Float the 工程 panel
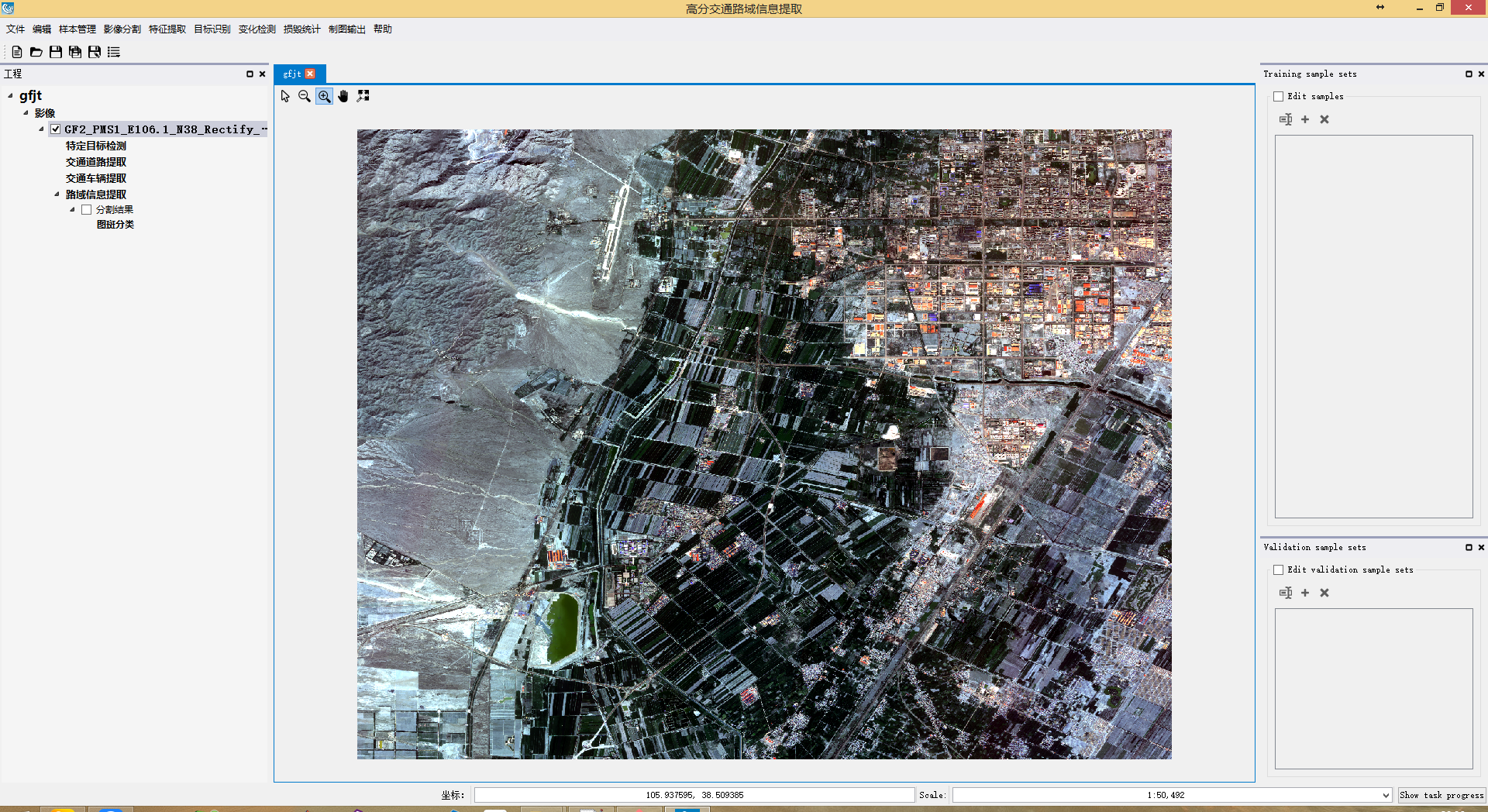The height and width of the screenshot is (812, 1488). 250,74
